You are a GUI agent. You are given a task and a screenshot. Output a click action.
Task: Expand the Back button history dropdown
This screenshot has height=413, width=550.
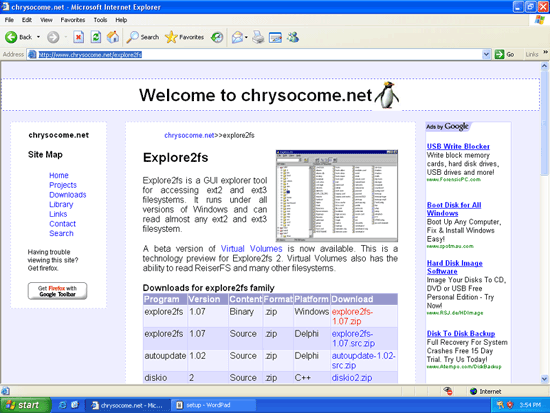point(38,37)
